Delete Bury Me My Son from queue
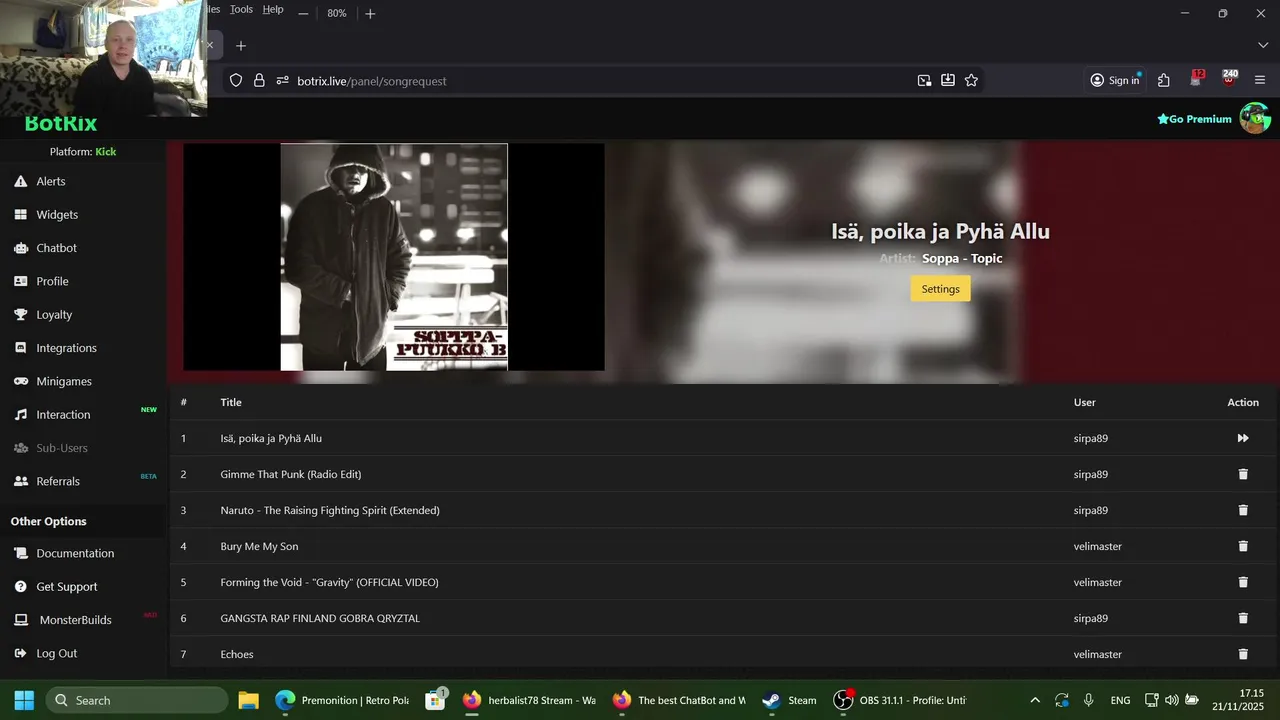The image size is (1280, 720). point(1243,546)
